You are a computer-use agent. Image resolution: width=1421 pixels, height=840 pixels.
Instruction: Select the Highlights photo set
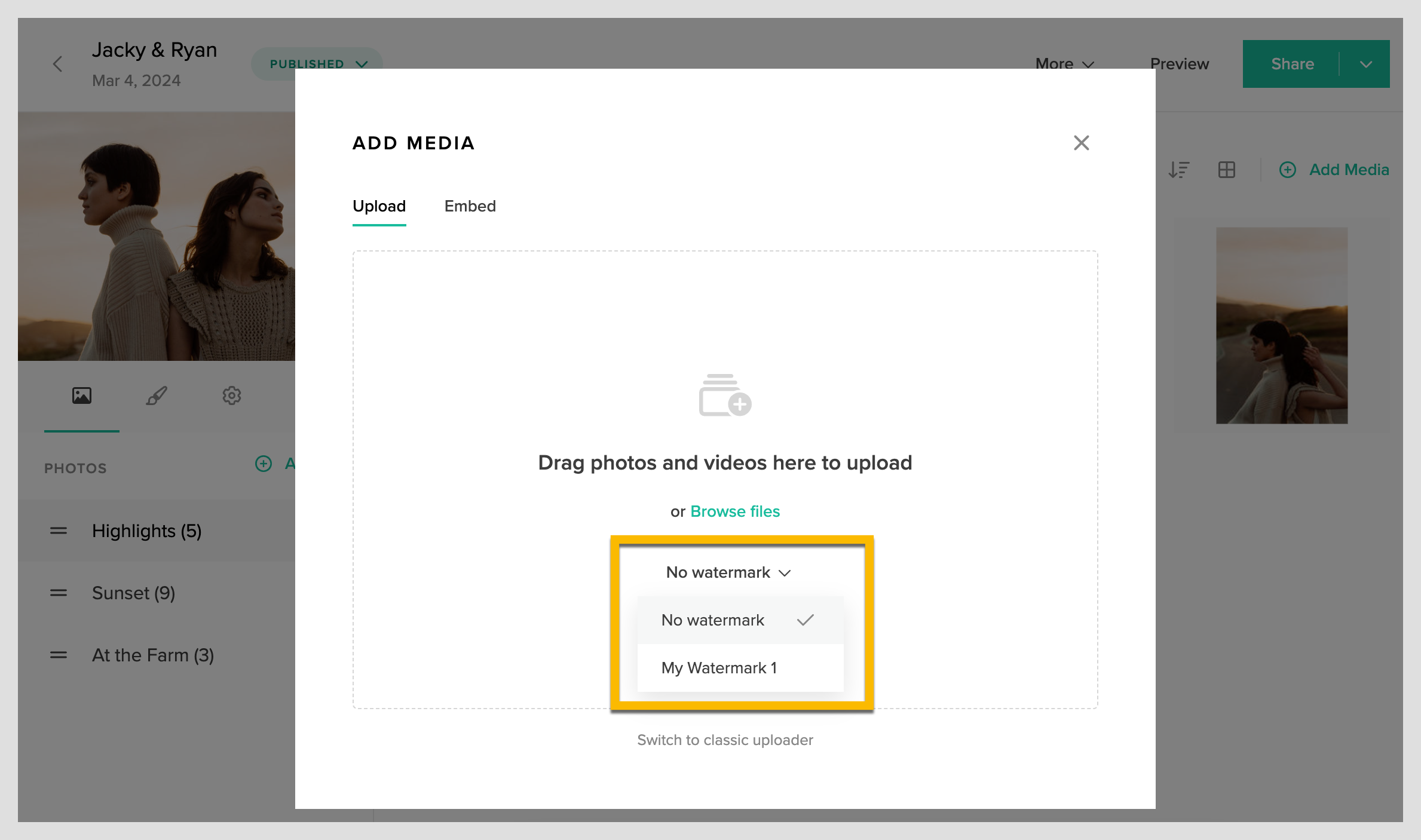tap(146, 531)
